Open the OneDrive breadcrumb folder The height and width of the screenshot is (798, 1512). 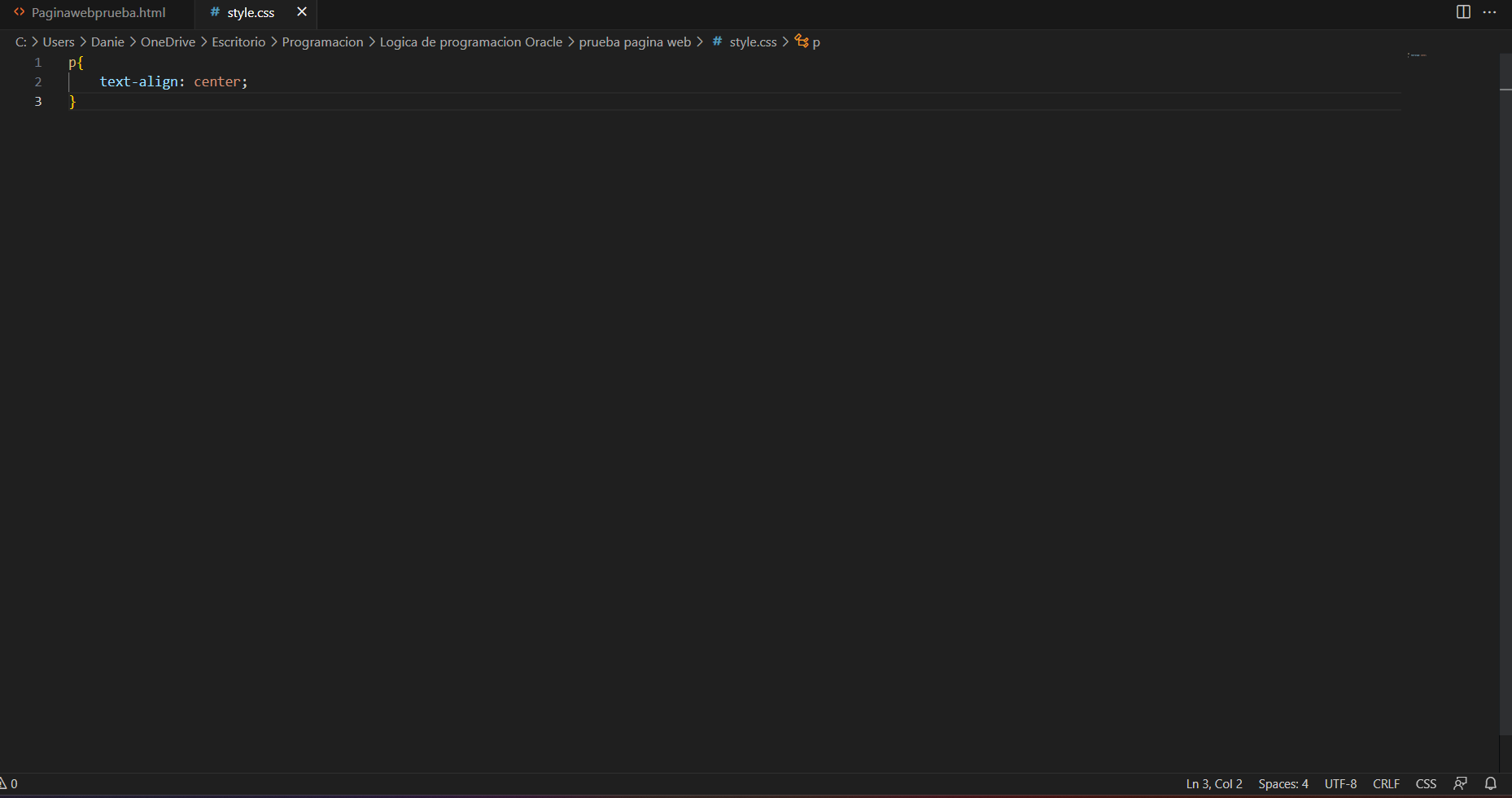[x=168, y=42]
